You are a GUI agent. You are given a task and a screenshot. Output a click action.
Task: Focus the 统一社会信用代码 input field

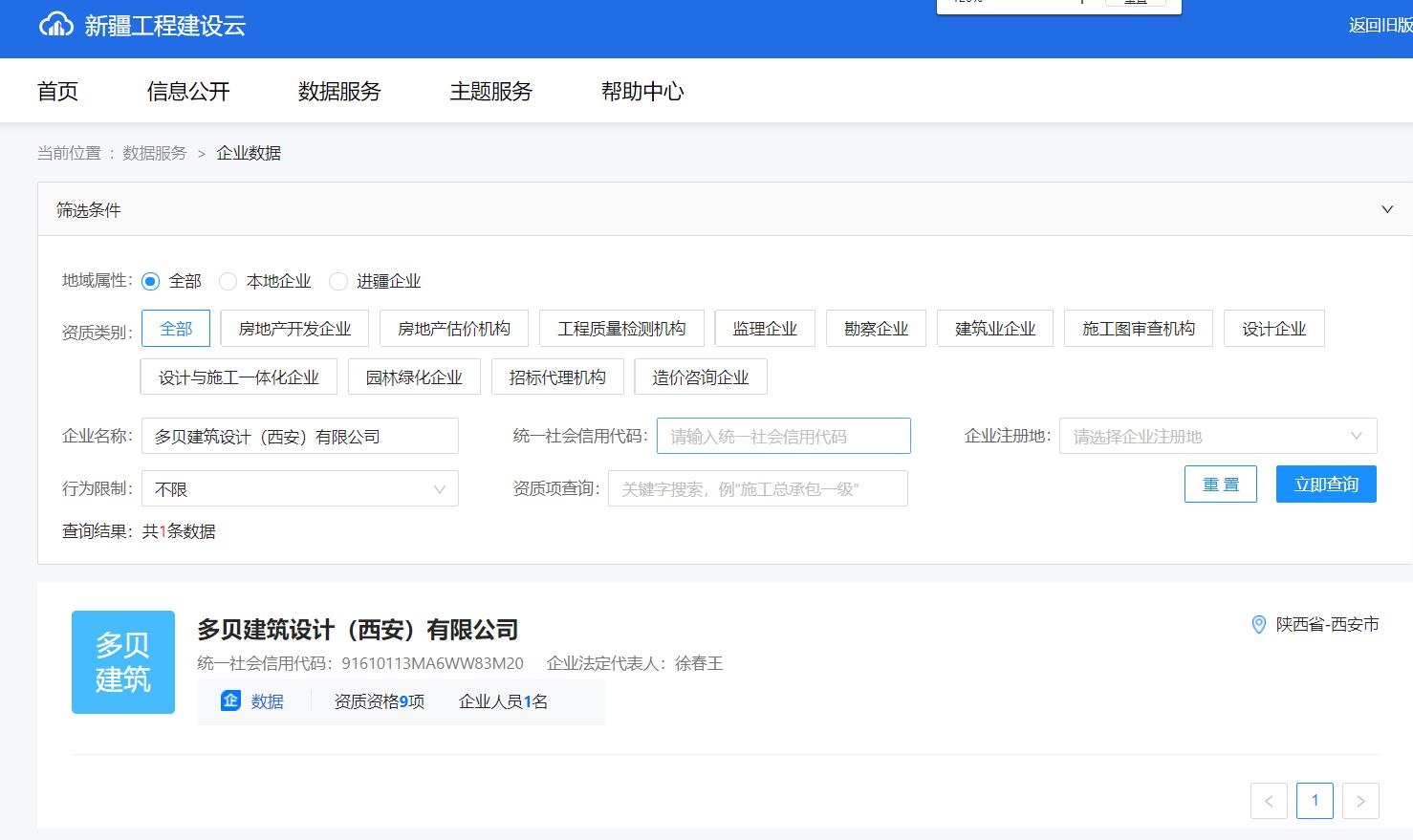pyautogui.click(x=784, y=436)
